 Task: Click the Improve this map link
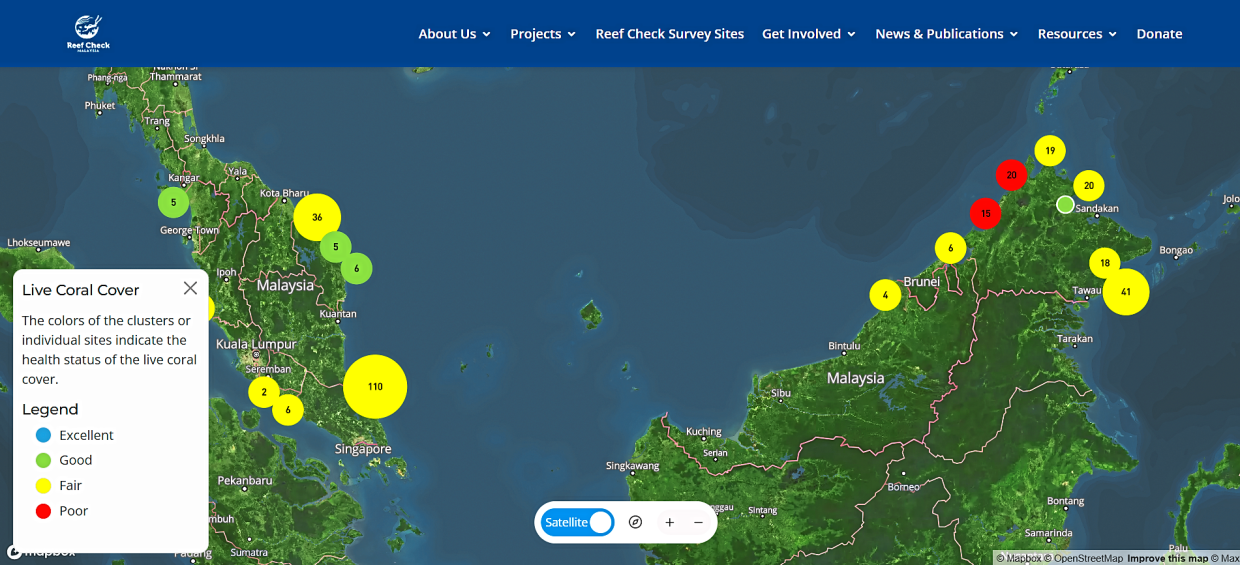[x=1168, y=558]
